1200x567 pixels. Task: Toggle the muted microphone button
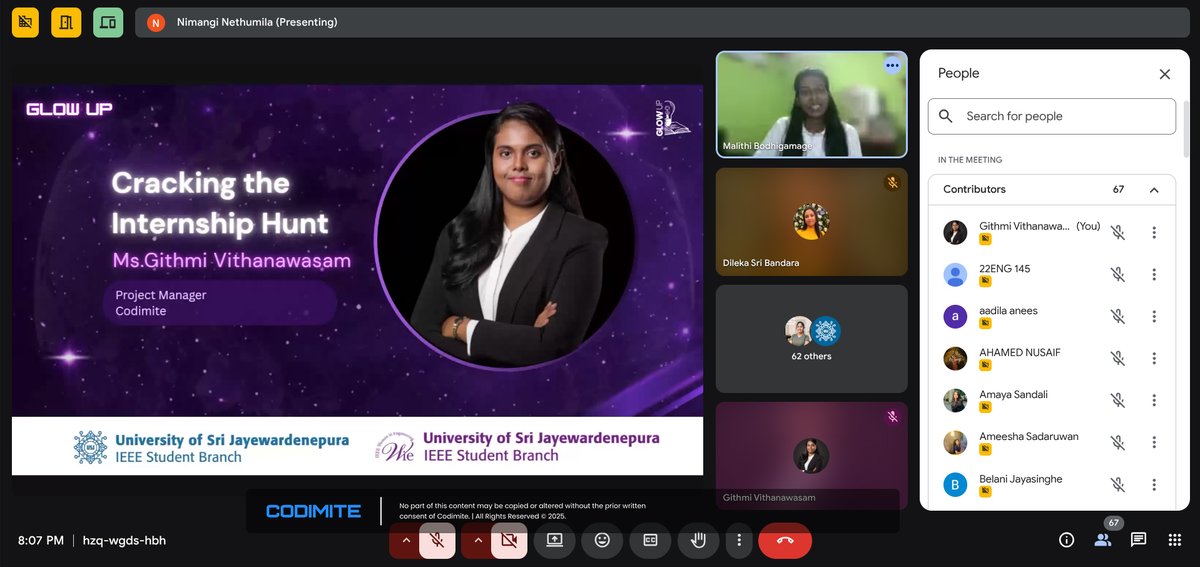pyautogui.click(x=437, y=540)
